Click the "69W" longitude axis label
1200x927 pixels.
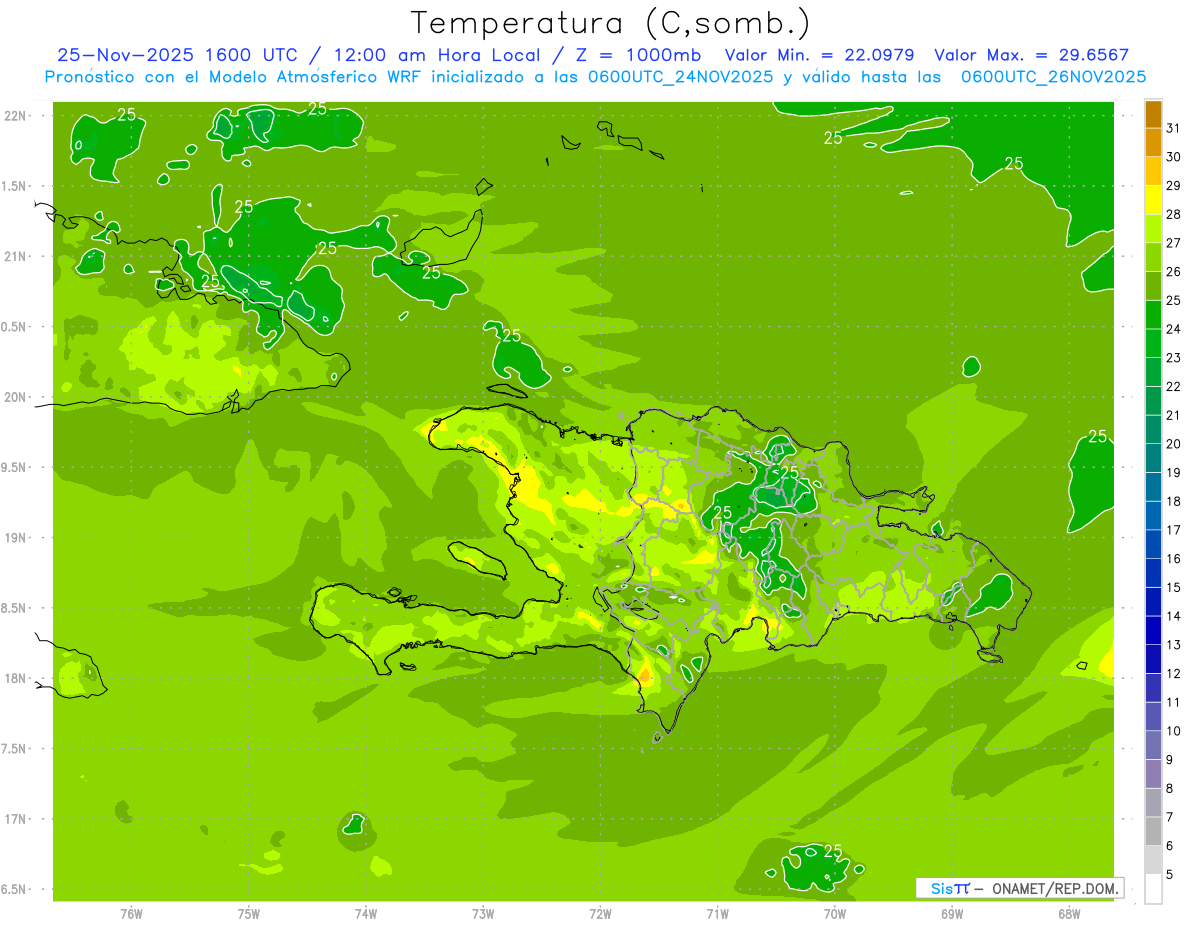click(952, 914)
